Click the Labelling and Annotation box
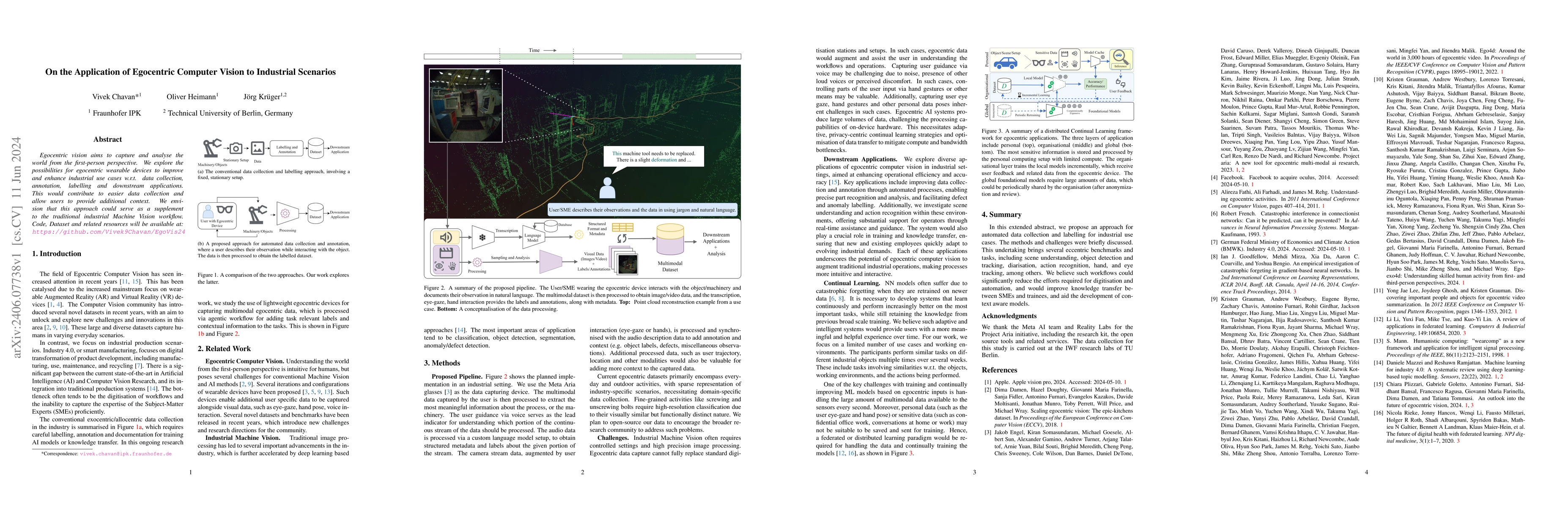This screenshot has height=507, width=1568. [x=287, y=148]
